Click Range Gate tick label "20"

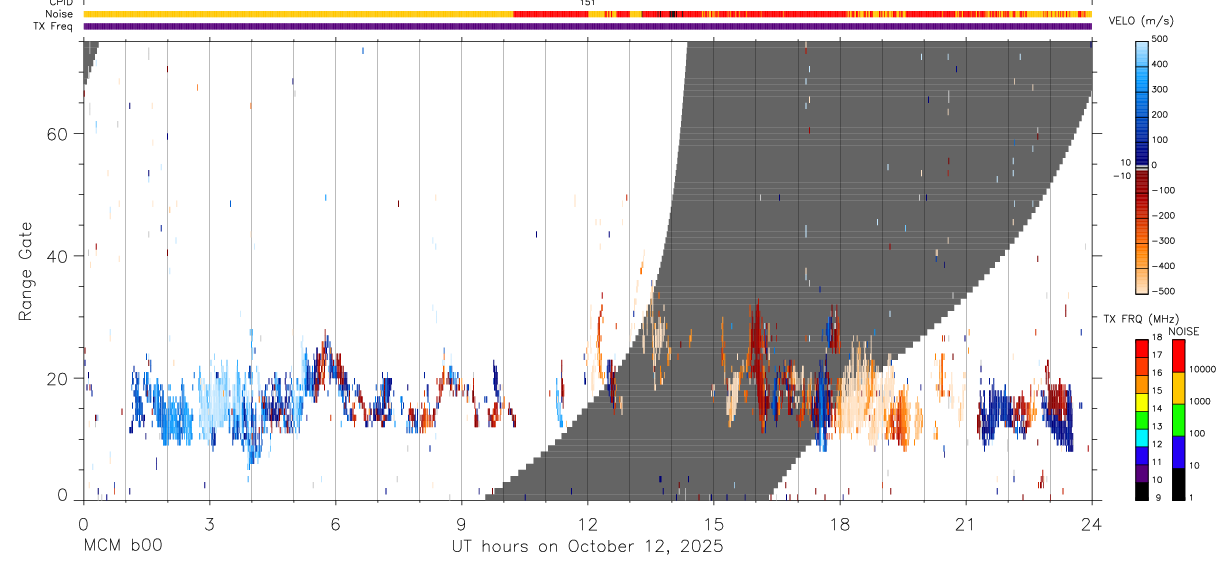57,378
